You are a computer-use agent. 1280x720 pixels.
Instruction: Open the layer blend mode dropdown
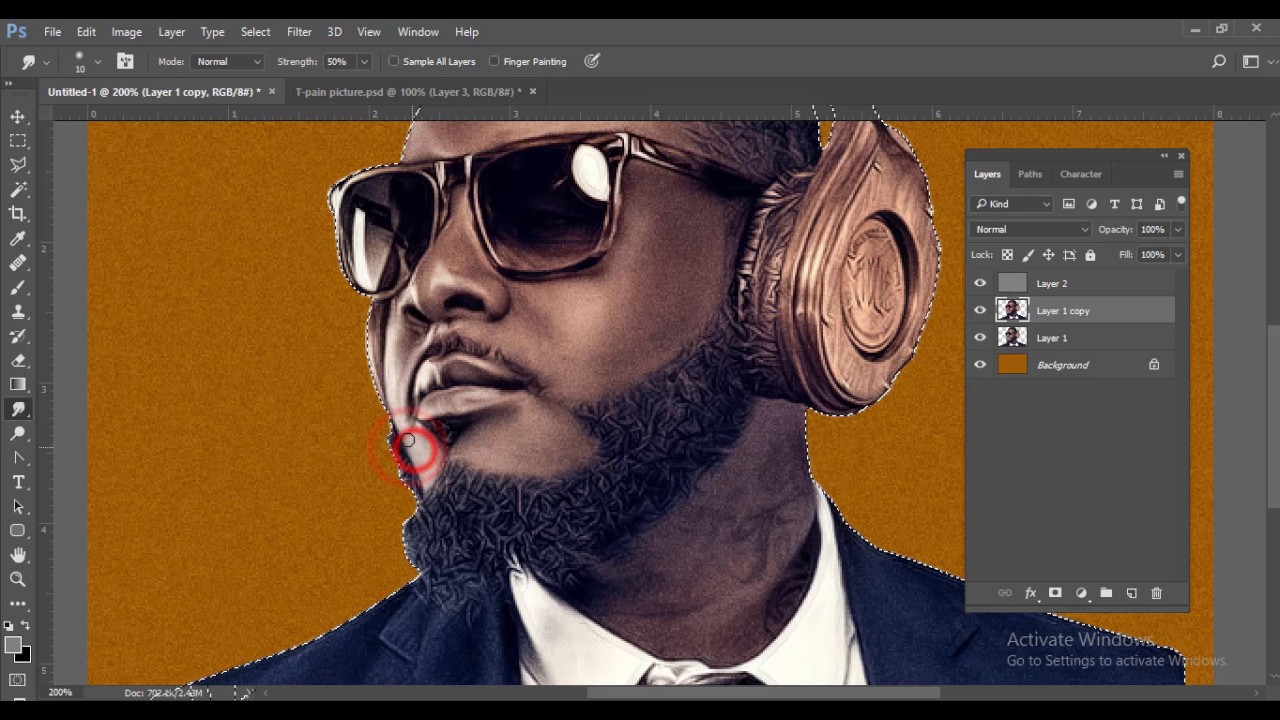(1030, 229)
